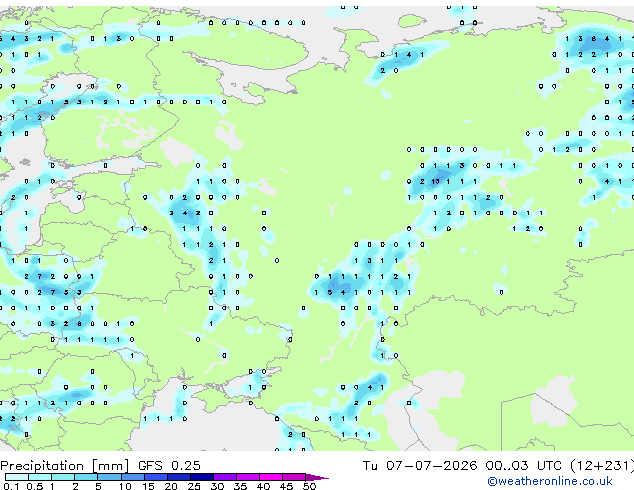The height and width of the screenshot is (490, 634).
Task: Click the '35' legend scale label
Action: tap(240, 486)
